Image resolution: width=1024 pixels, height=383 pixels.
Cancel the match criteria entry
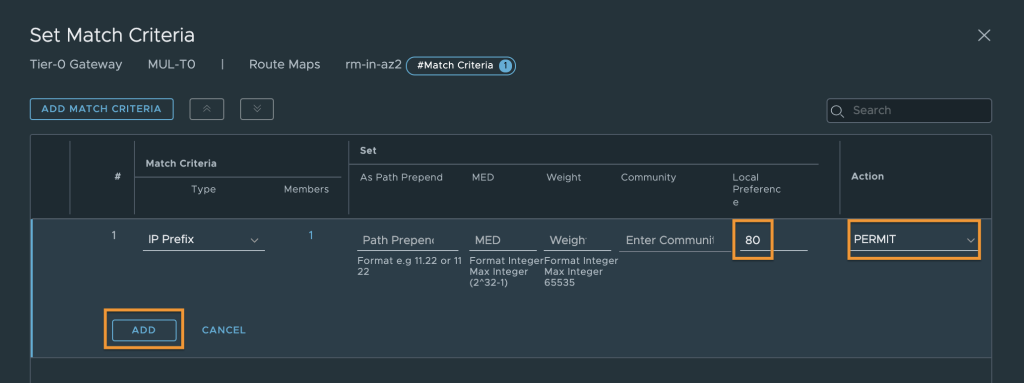(x=223, y=330)
